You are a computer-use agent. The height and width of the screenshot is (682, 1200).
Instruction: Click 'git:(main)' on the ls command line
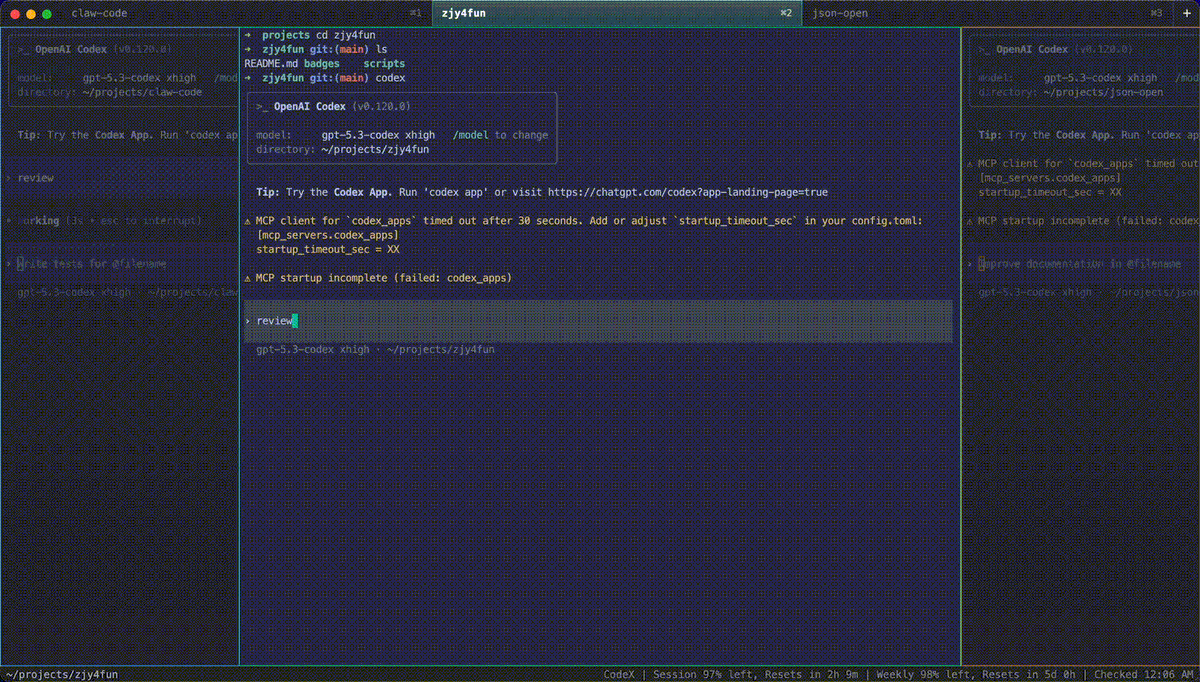tap(339, 49)
